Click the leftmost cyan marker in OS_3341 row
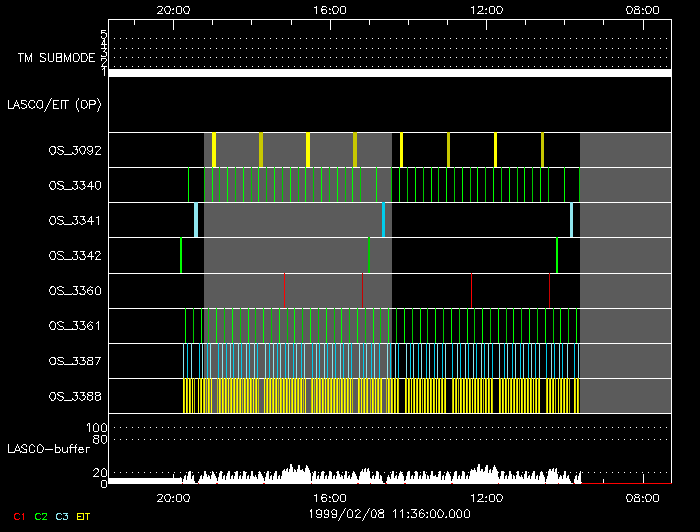The image size is (700, 532). click(x=196, y=220)
